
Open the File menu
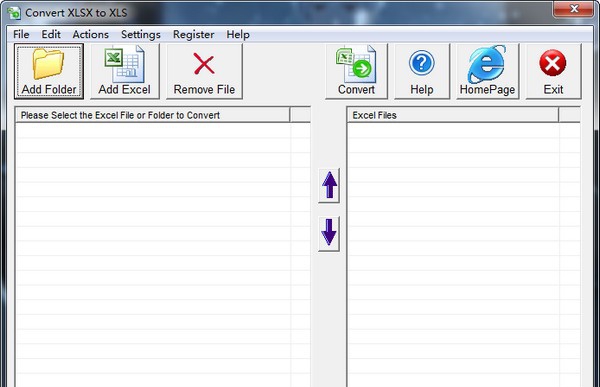(21, 34)
